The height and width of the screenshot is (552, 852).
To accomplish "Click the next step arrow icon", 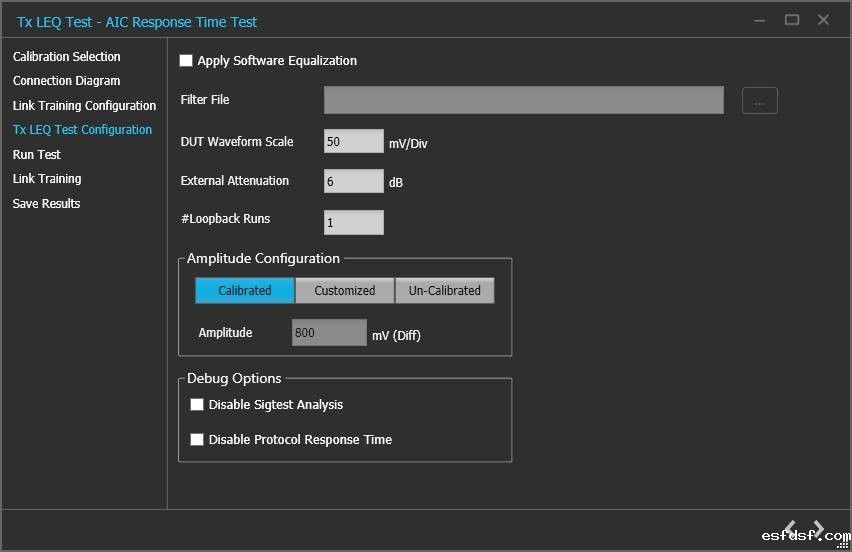I will (818, 528).
